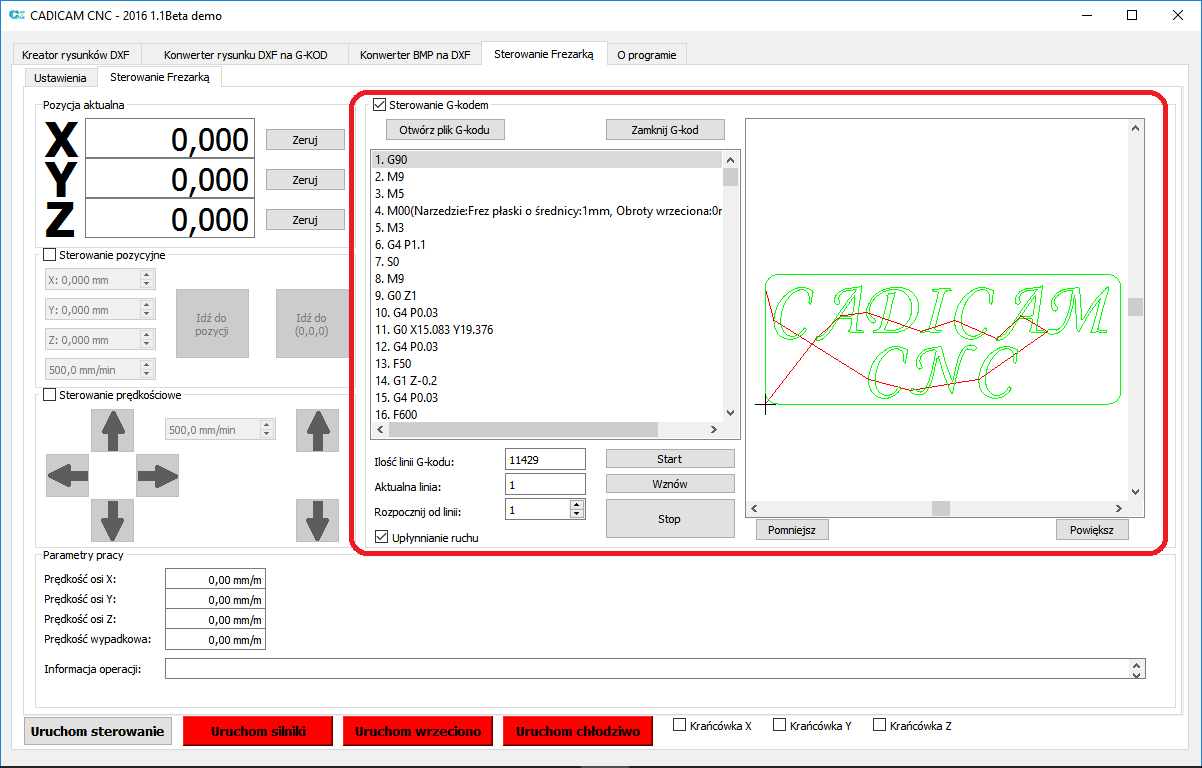
Task: Click red Uruchom silniki button
Action: pyautogui.click(x=258, y=731)
